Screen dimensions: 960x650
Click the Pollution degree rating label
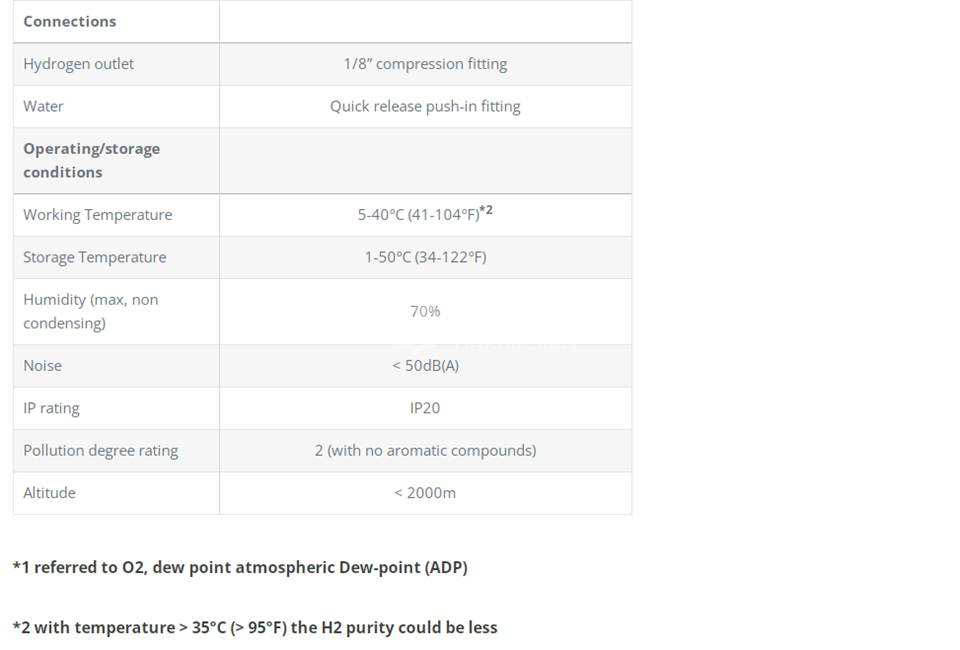click(101, 450)
